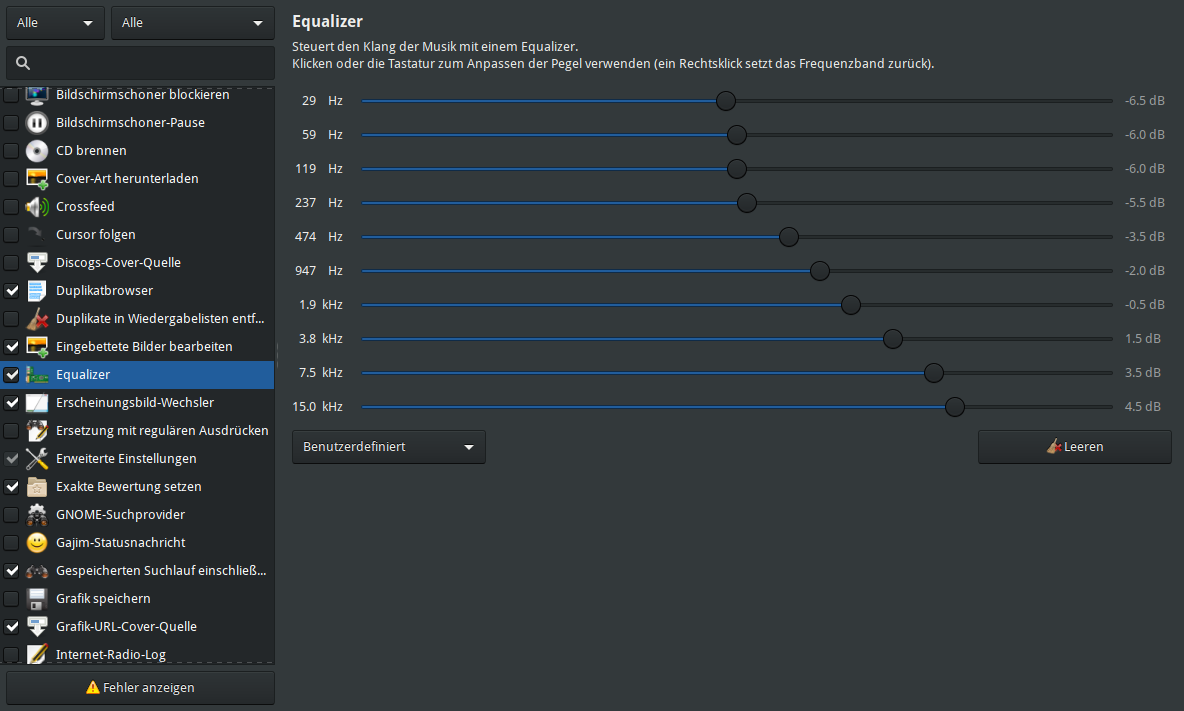This screenshot has width=1184, height=711.
Task: Click the 474 Hz band slider handle
Action: [788, 236]
